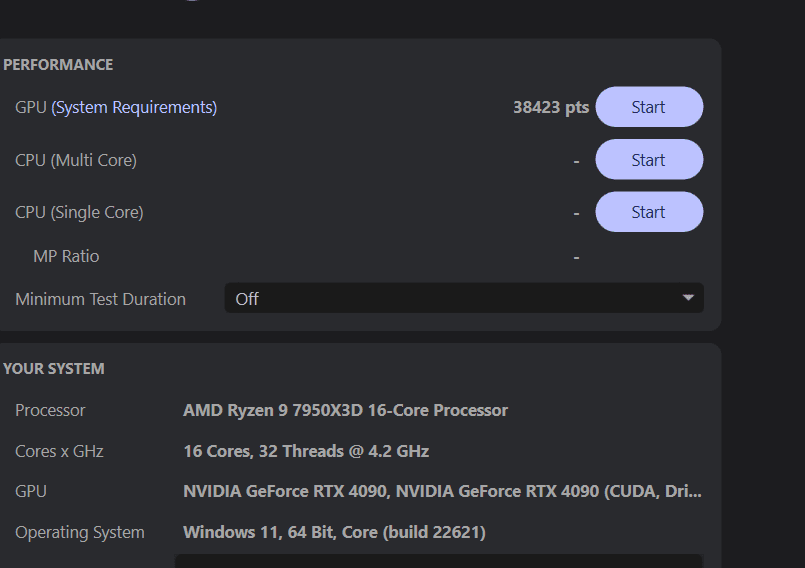Select the 16 Cores, 32 Threads value
This screenshot has width=805, height=568.
point(306,451)
